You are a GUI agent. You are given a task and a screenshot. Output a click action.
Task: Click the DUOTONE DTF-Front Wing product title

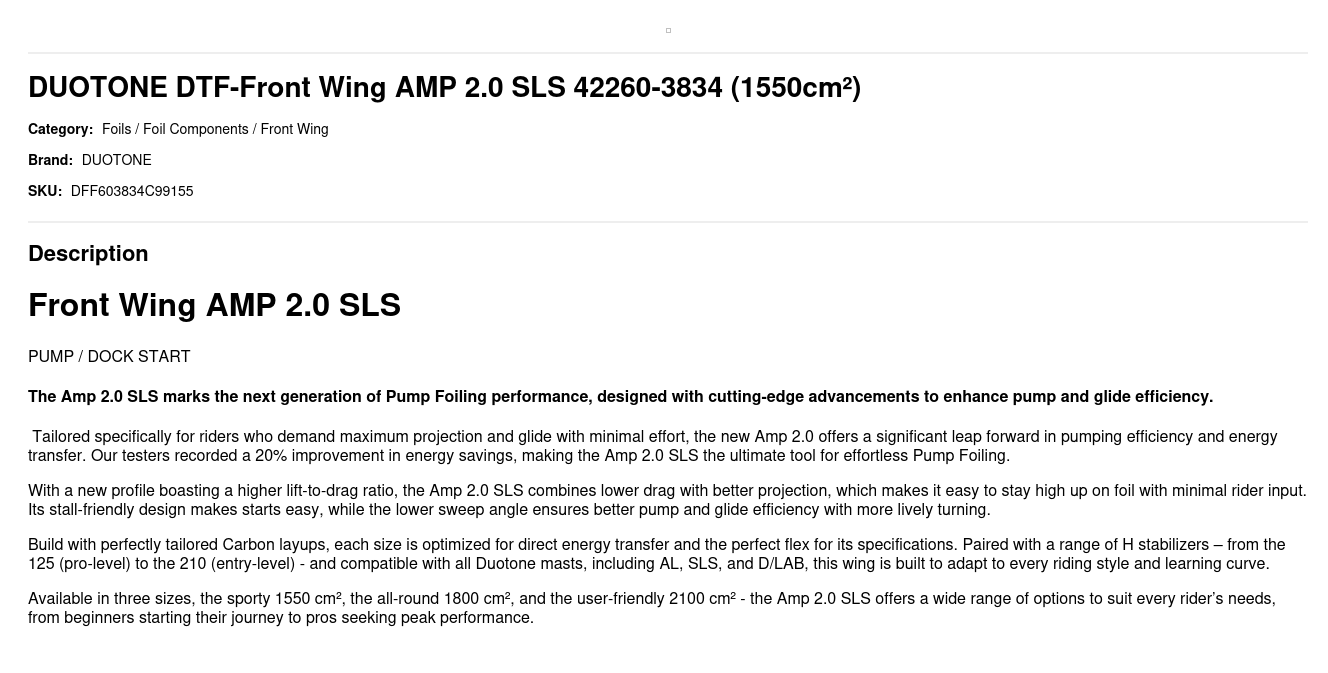[x=444, y=88]
